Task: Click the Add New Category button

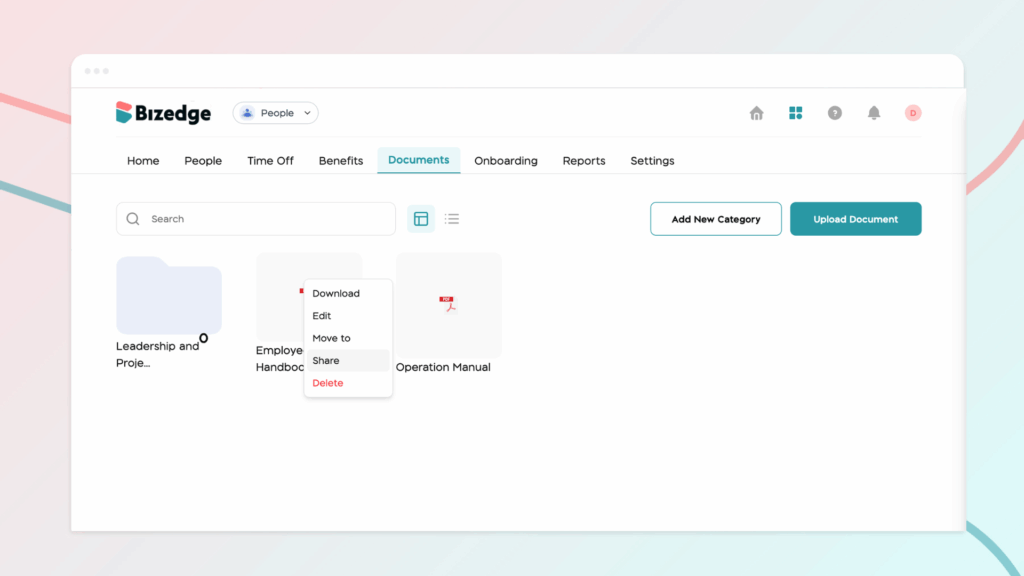Action: 715,219
